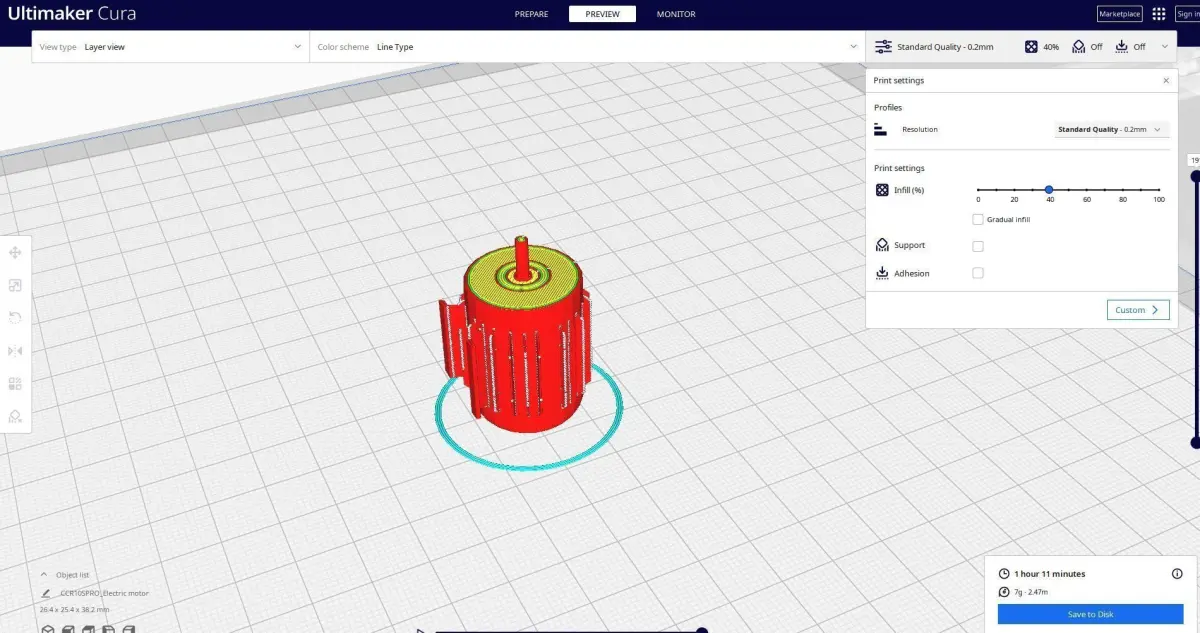Open the Color scheme dropdown

click(587, 47)
